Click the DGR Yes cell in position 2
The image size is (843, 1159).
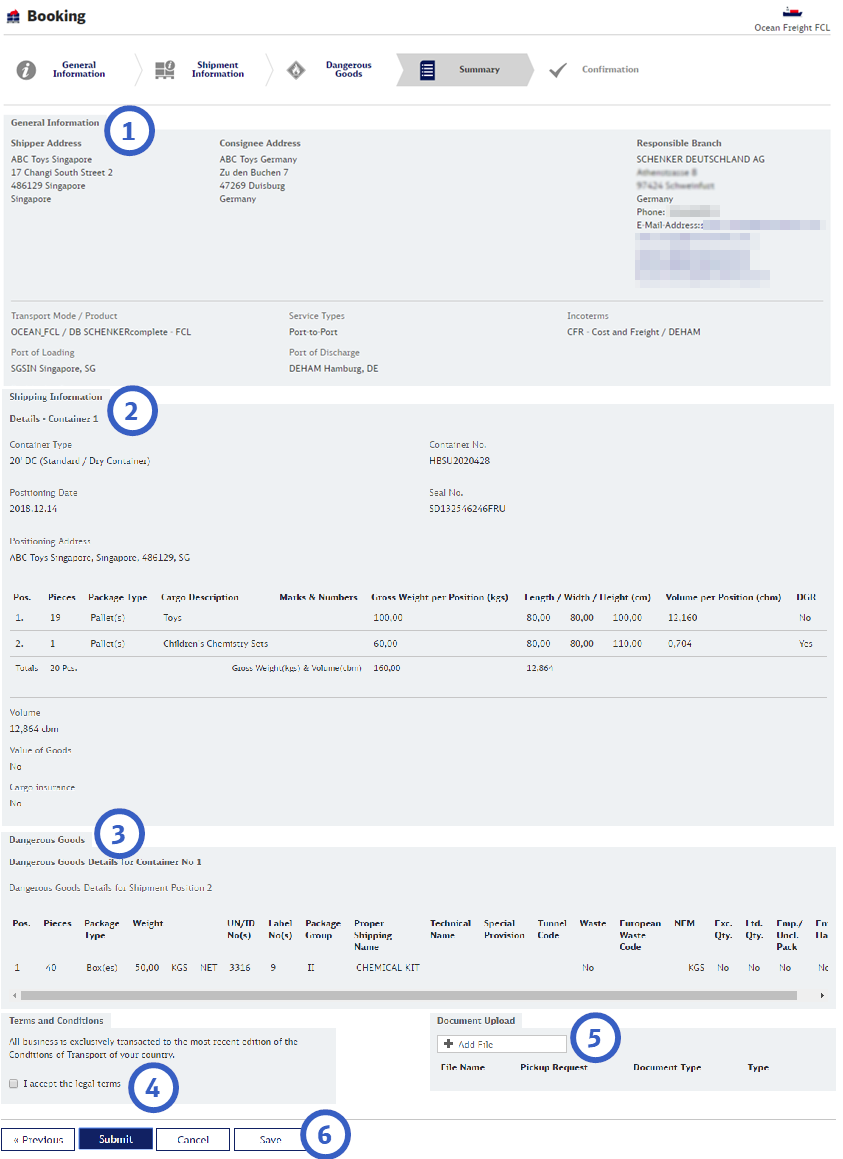pos(805,644)
